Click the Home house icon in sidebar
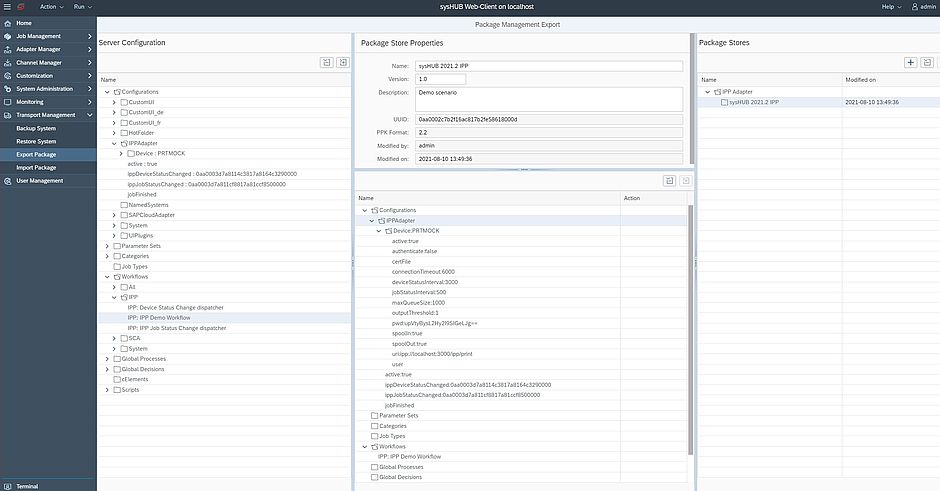 tap(8, 23)
